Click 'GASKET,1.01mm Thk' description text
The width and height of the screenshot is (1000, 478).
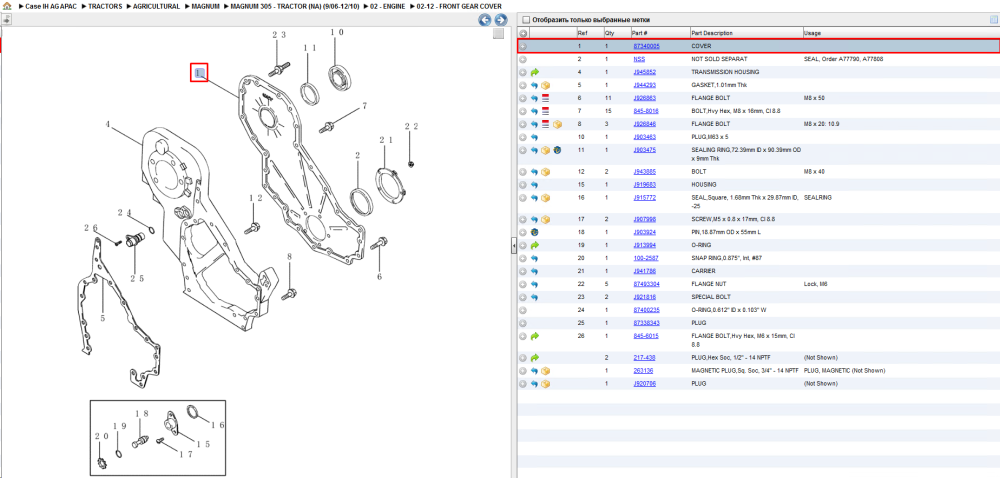tap(719, 85)
